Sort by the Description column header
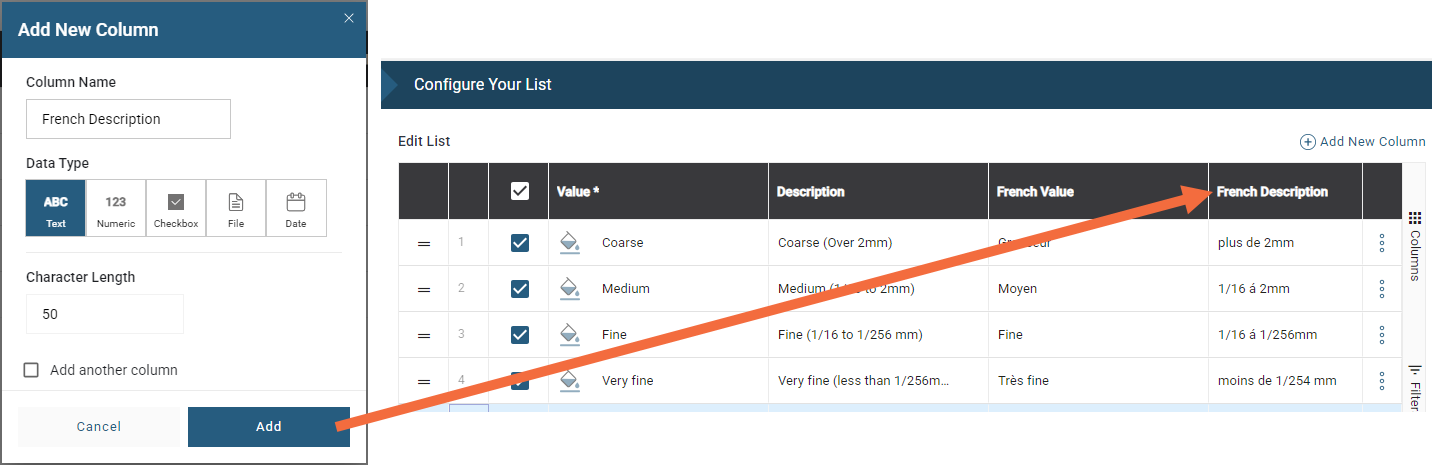 pyautogui.click(x=878, y=192)
